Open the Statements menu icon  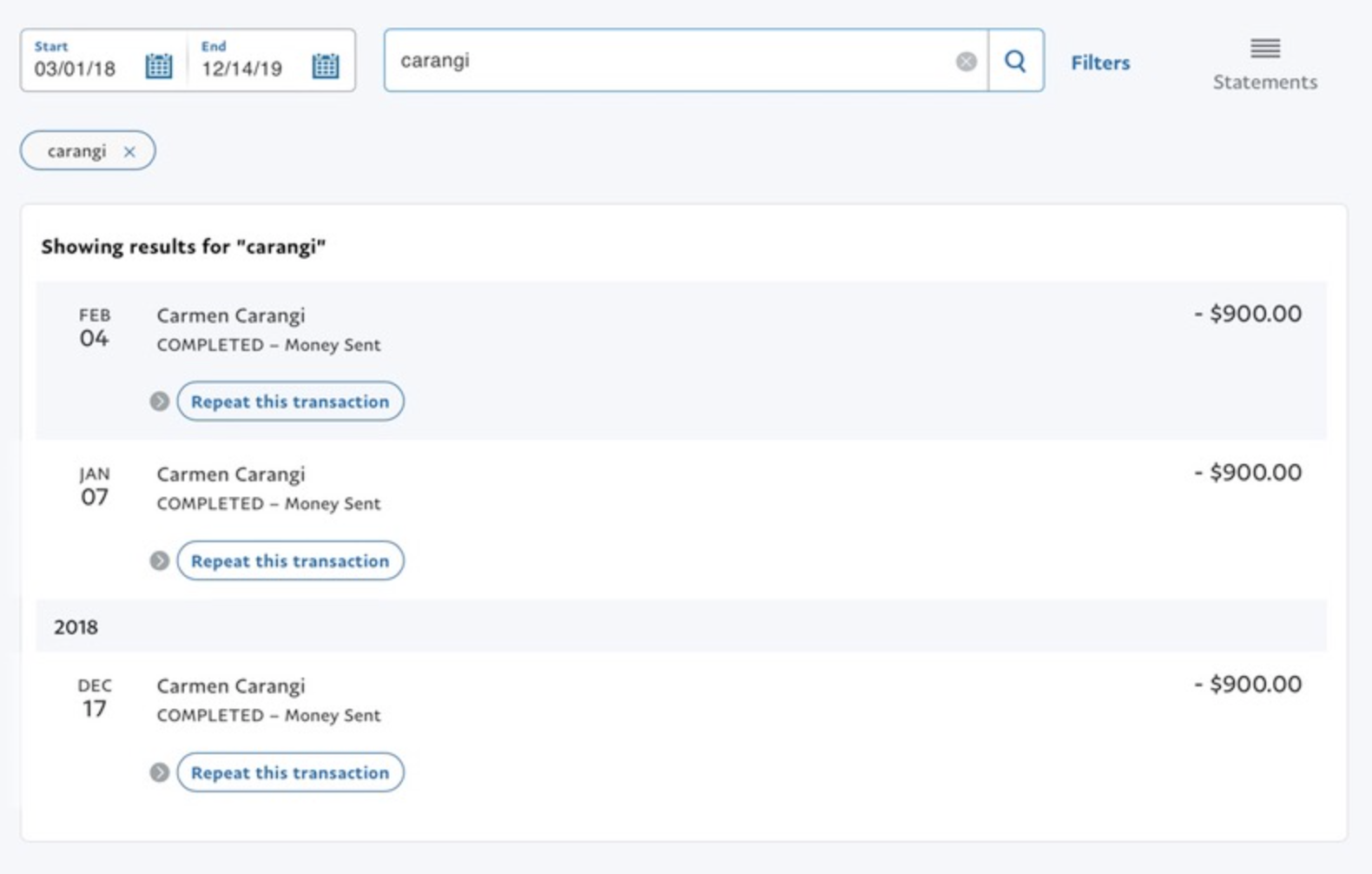pos(1264,49)
